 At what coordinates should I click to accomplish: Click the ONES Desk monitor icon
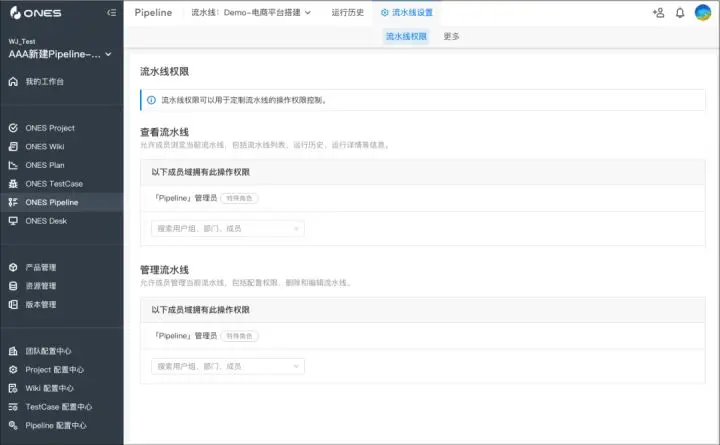pyautogui.click(x=13, y=221)
